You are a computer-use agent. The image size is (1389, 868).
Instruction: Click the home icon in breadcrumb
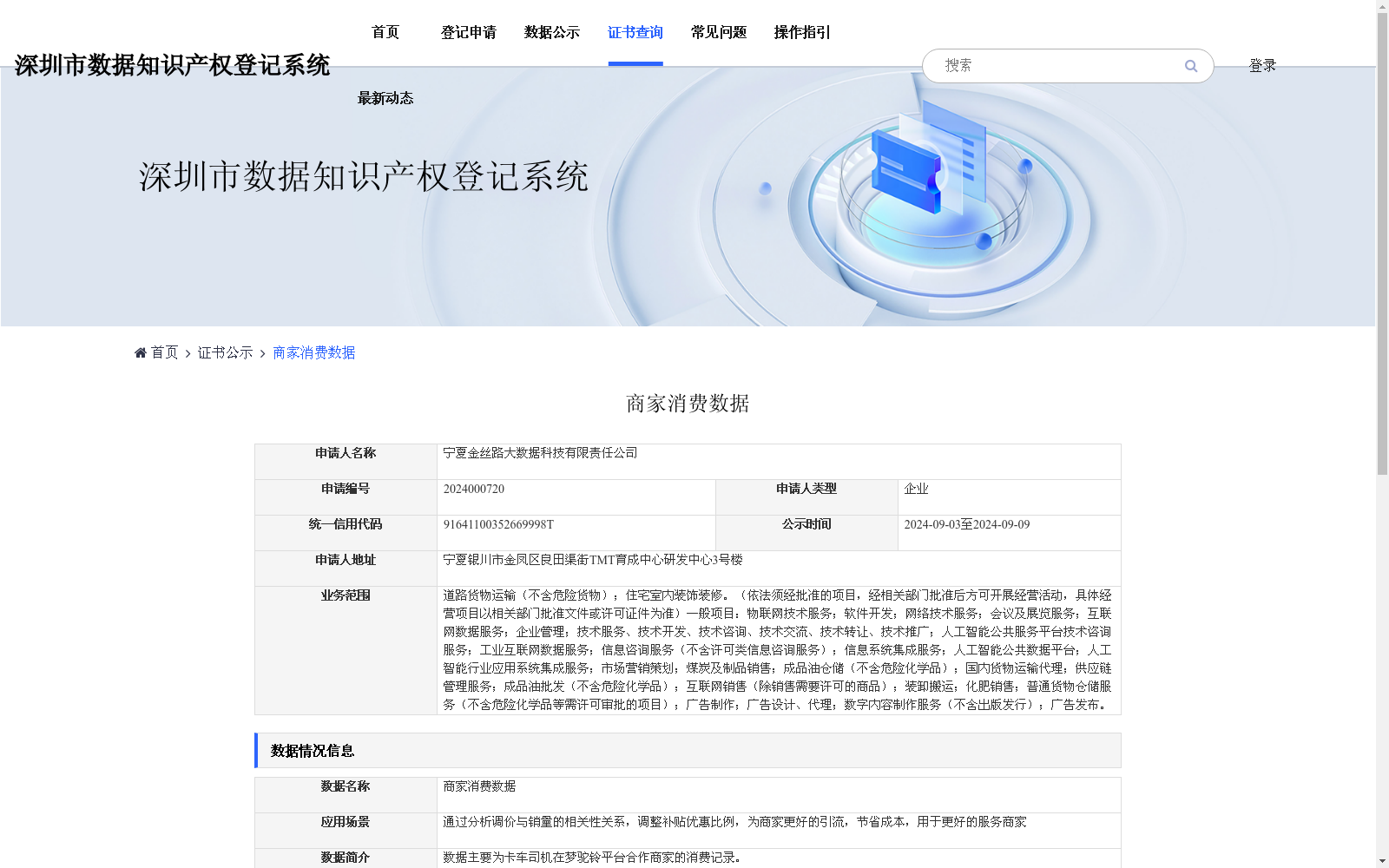point(141,352)
